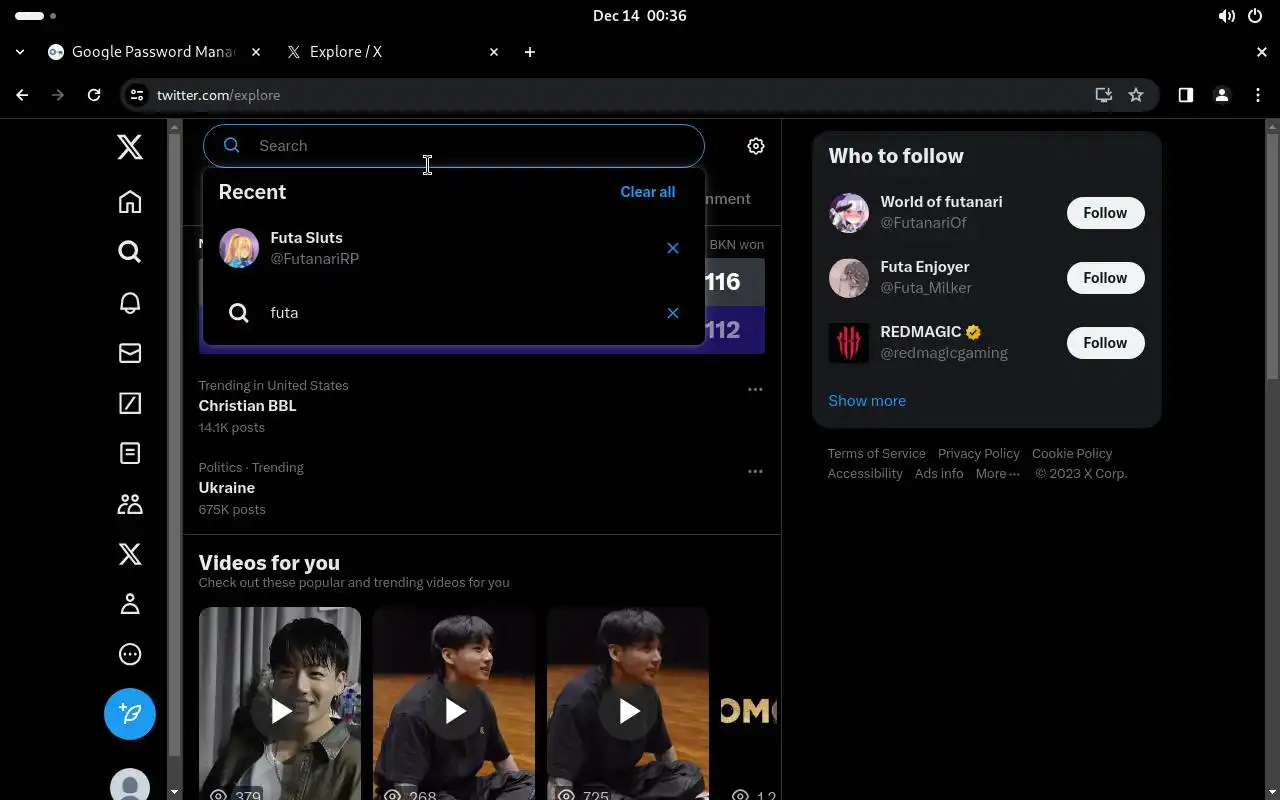
Task: Open World of futanari profile name
Action: (x=941, y=202)
